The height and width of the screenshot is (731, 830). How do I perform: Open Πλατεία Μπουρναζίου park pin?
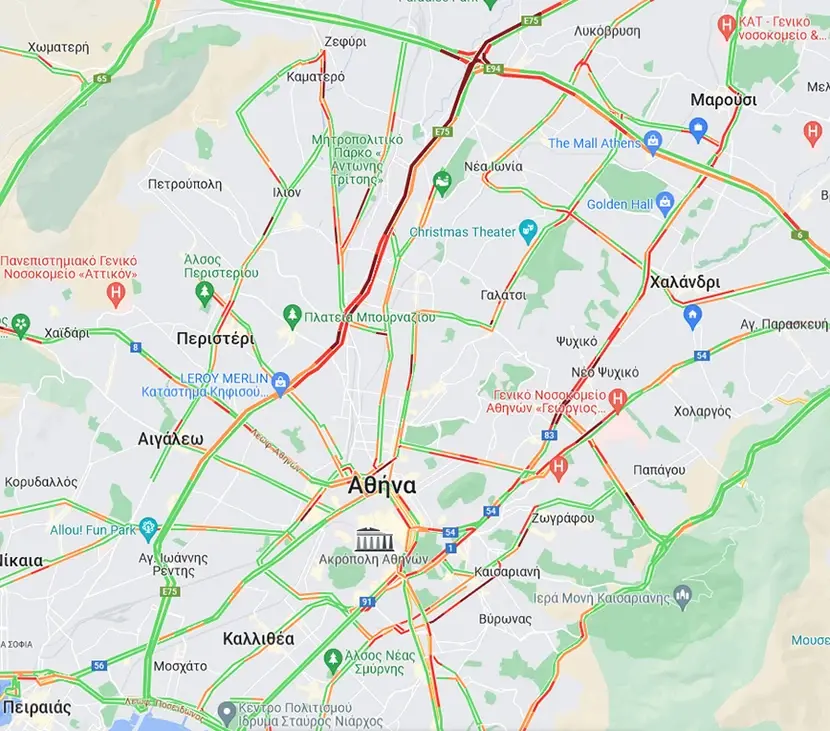(292, 316)
